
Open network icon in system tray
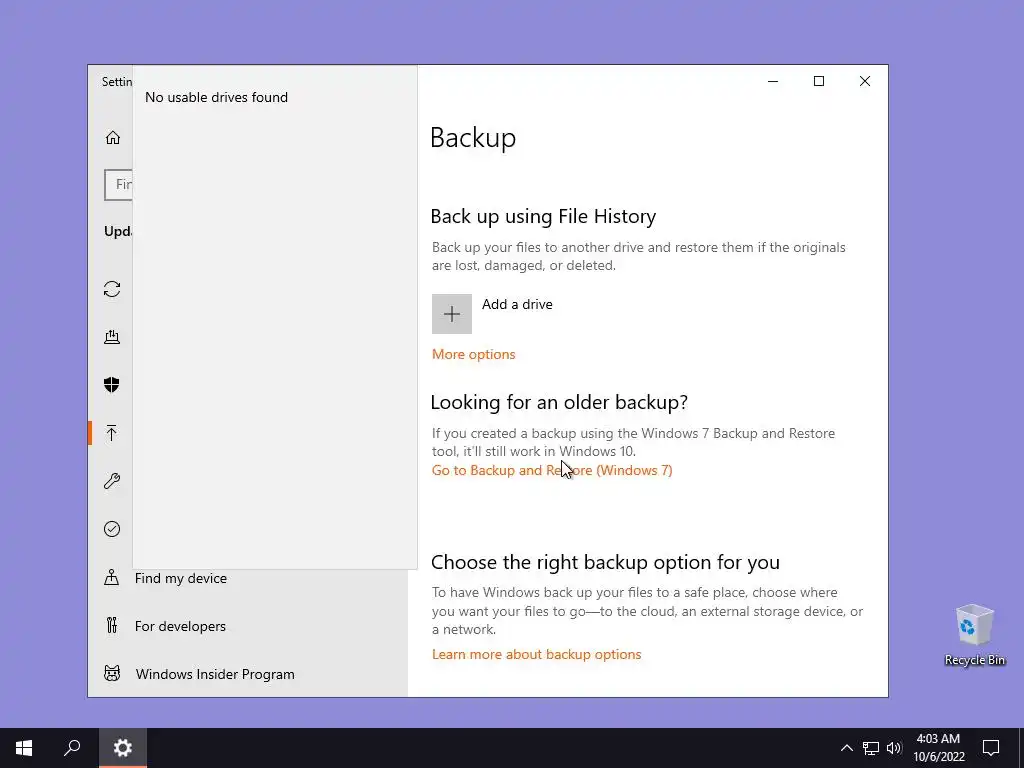point(871,748)
